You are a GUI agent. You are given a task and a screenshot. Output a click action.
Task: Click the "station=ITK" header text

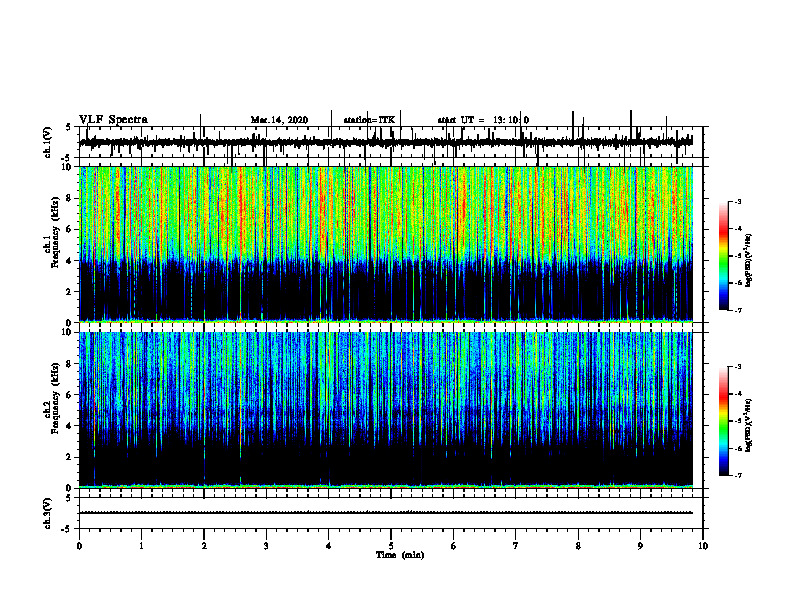tap(369, 120)
